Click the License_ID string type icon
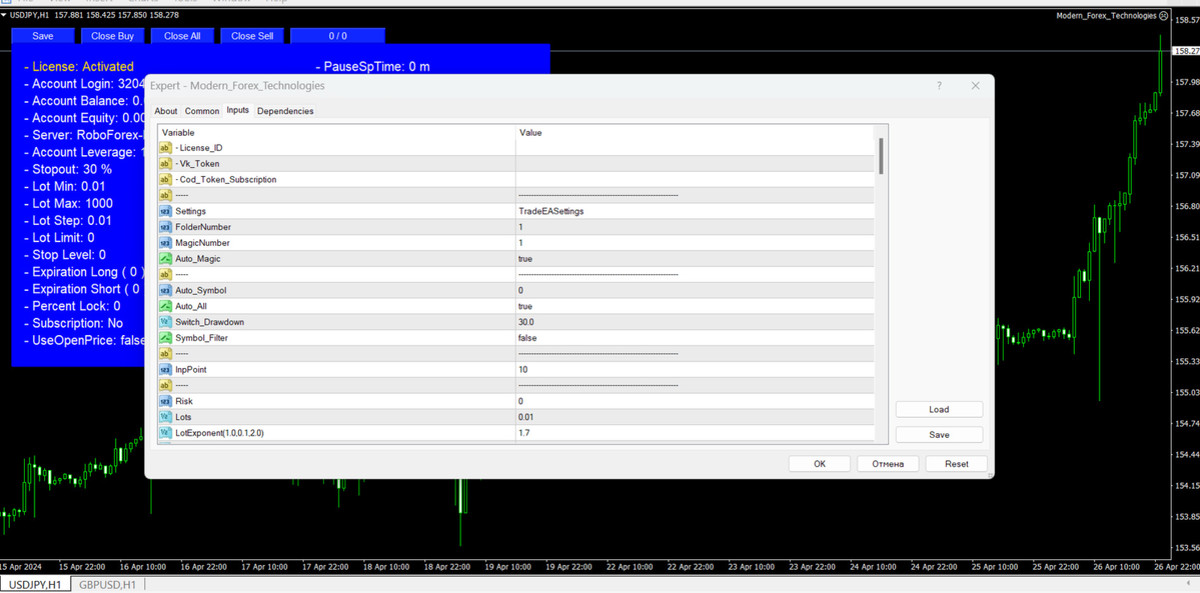This screenshot has width=1200, height=593. coord(166,148)
